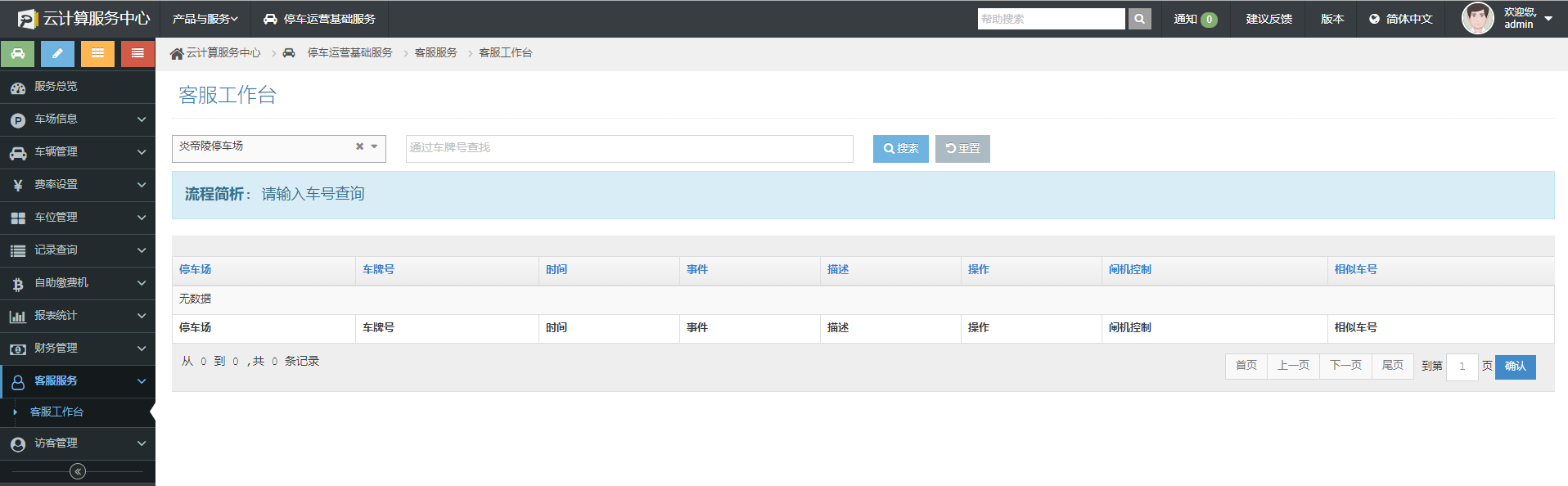Click the home icon in breadcrumb
Screen dimensions: 1568x486
(x=176, y=53)
